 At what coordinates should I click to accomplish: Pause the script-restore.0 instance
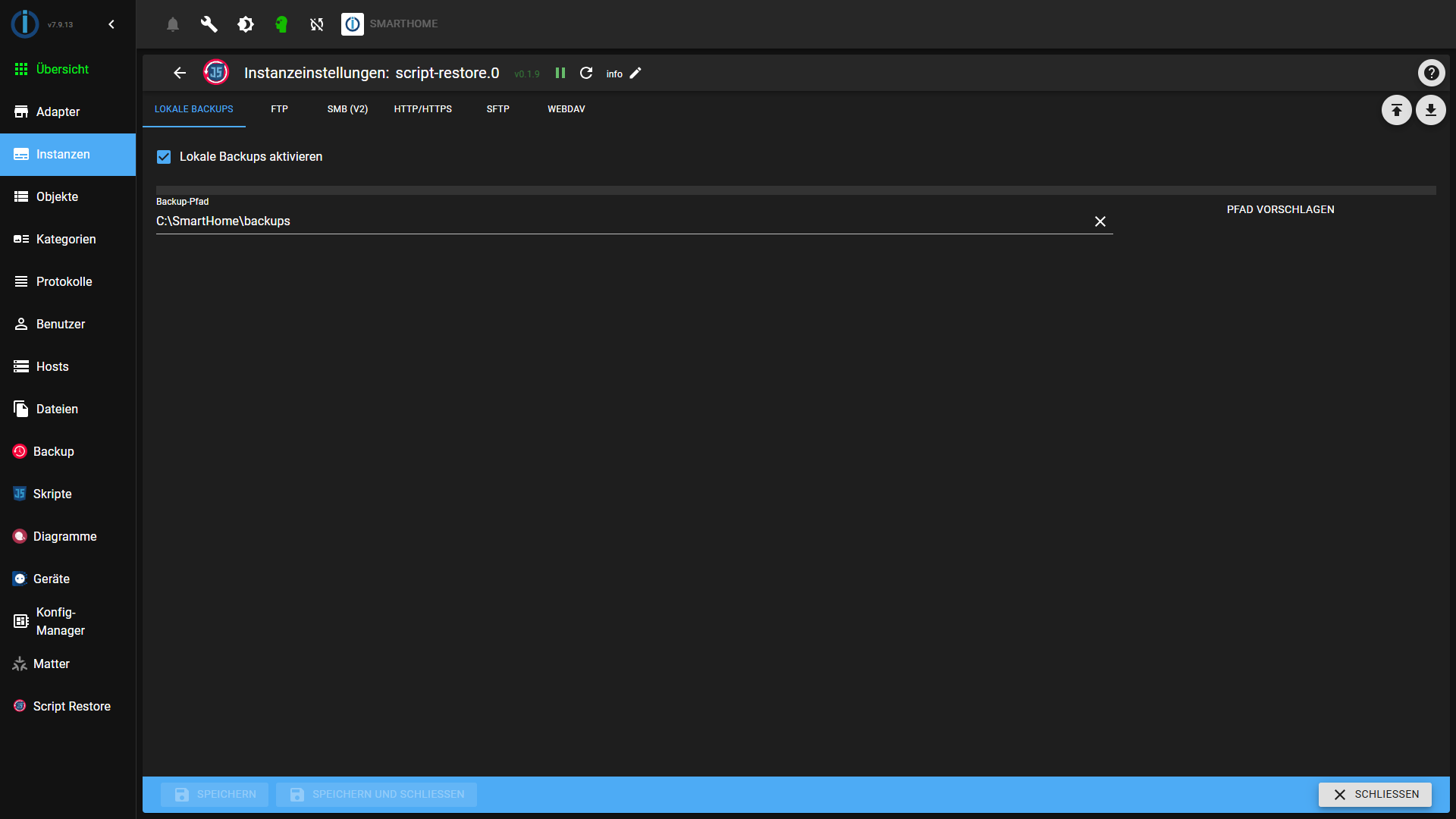pyautogui.click(x=560, y=73)
